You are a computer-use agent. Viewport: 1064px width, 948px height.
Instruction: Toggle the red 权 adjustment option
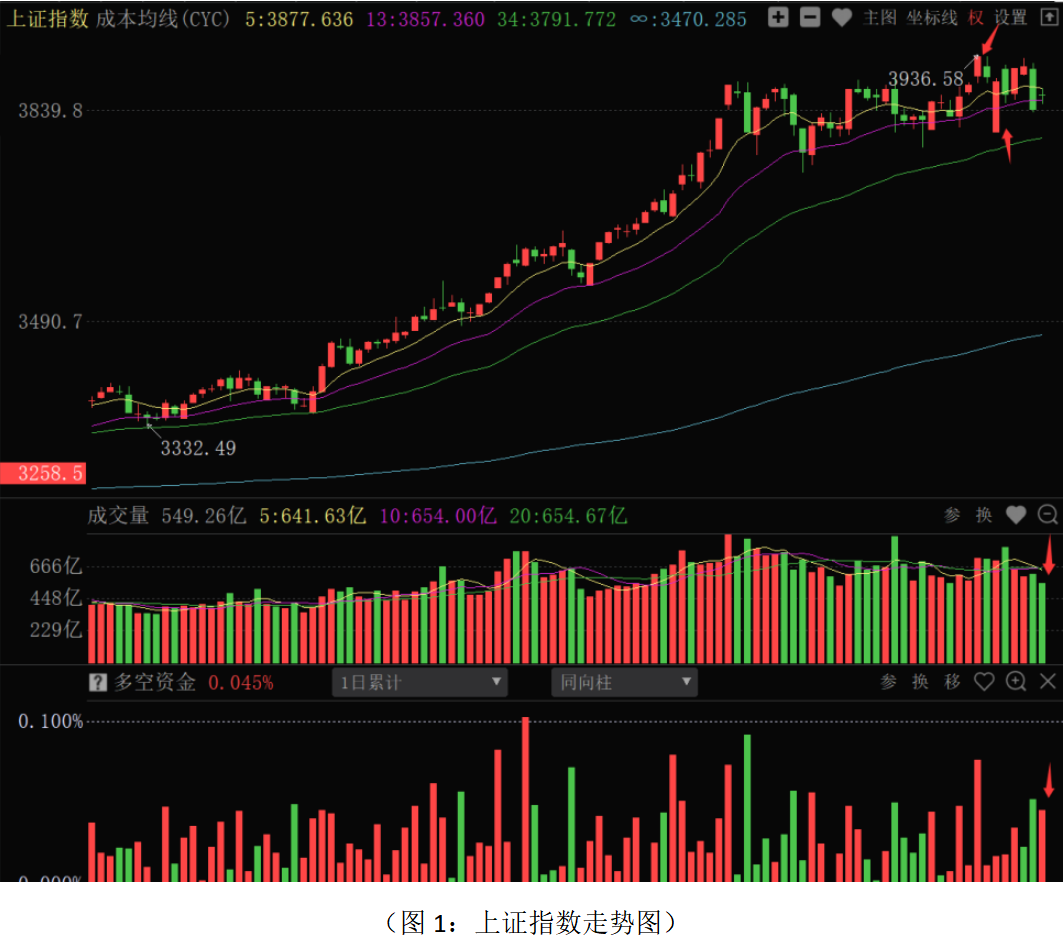(x=975, y=17)
